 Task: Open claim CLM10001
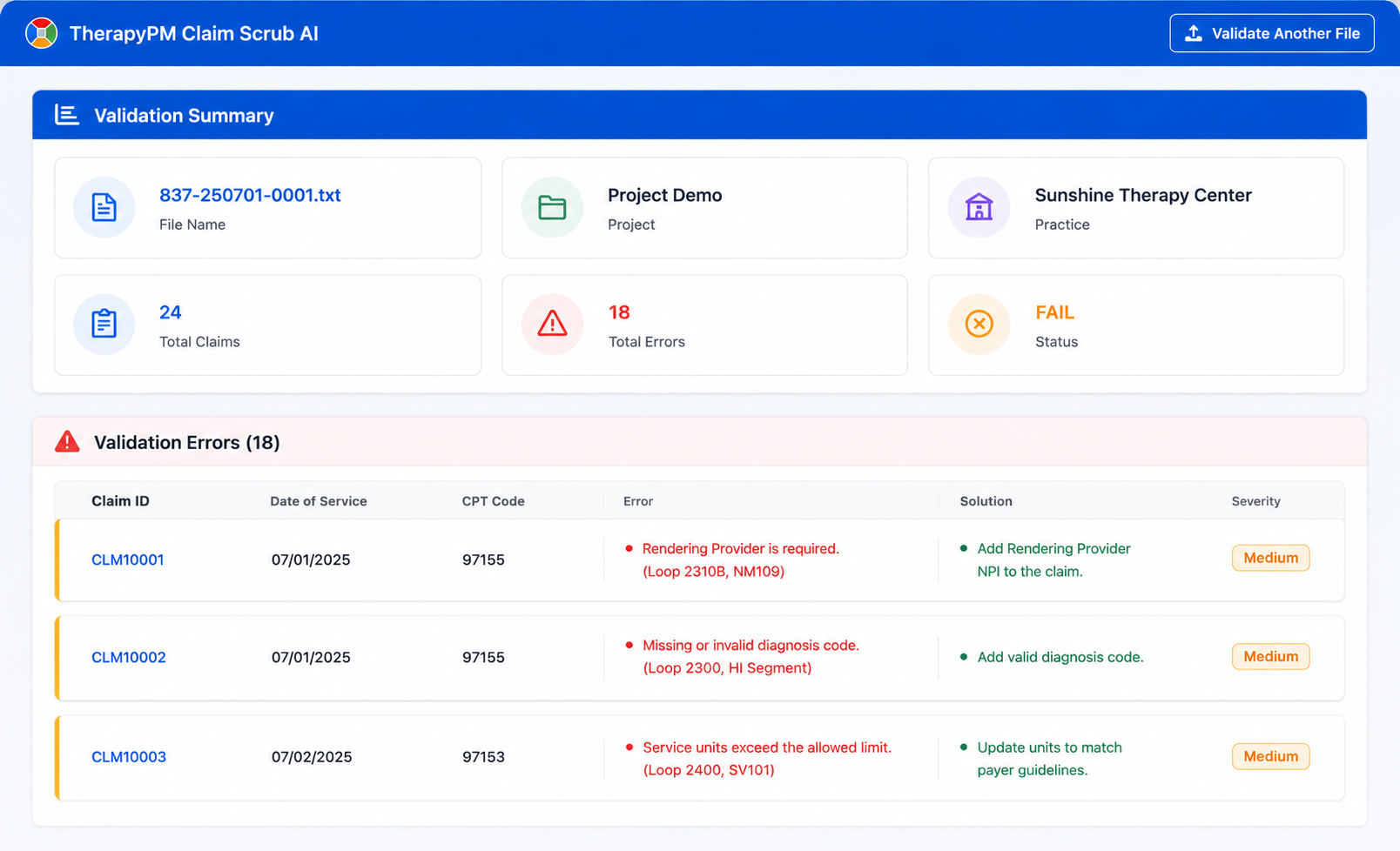click(x=128, y=560)
